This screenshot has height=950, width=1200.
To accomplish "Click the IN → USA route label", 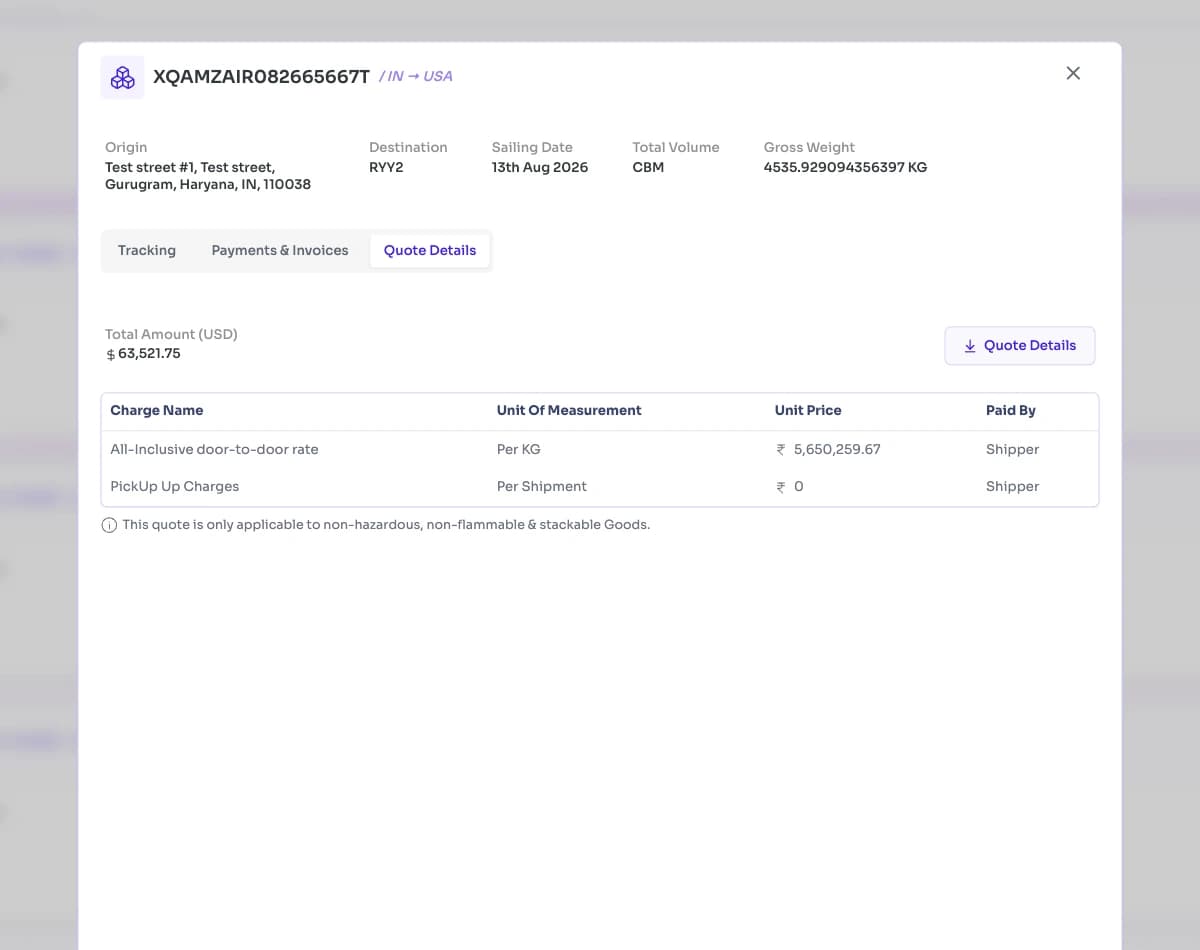I will [416, 77].
